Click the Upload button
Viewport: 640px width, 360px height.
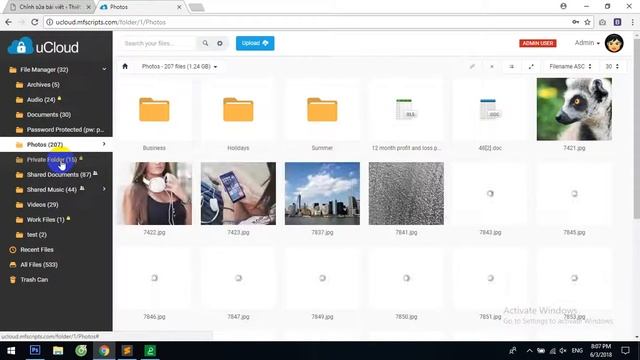(255, 43)
